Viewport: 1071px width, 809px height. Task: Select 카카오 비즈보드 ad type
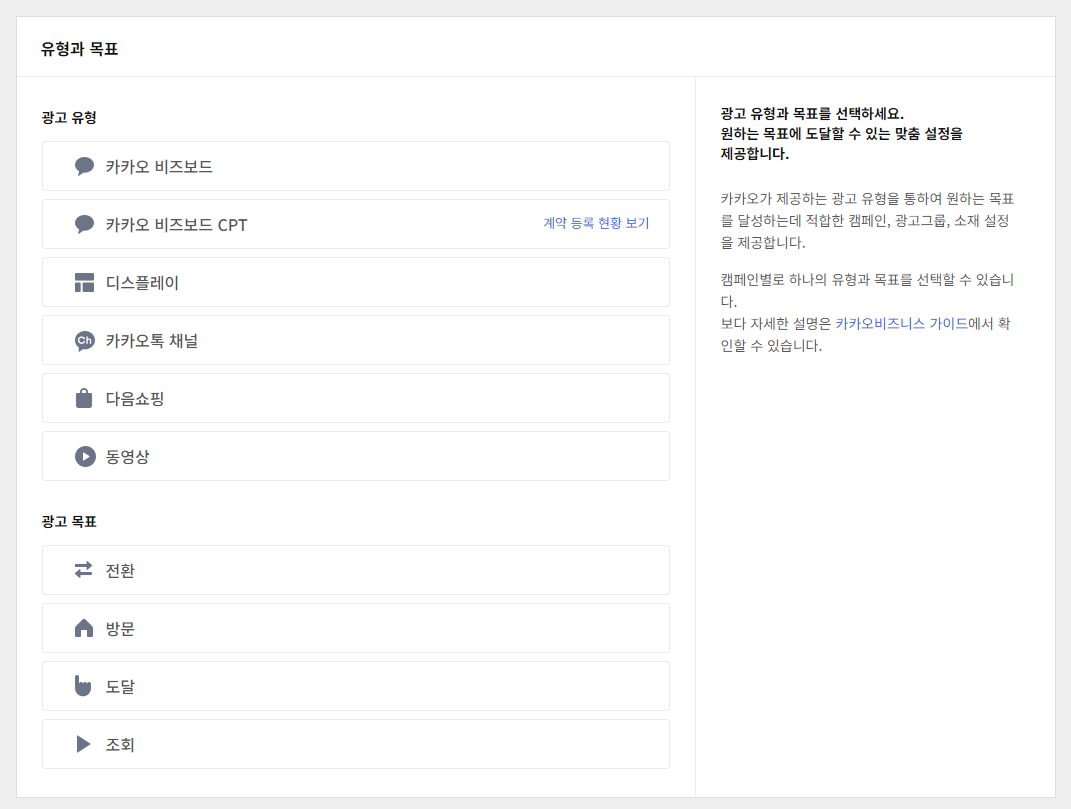click(355, 166)
